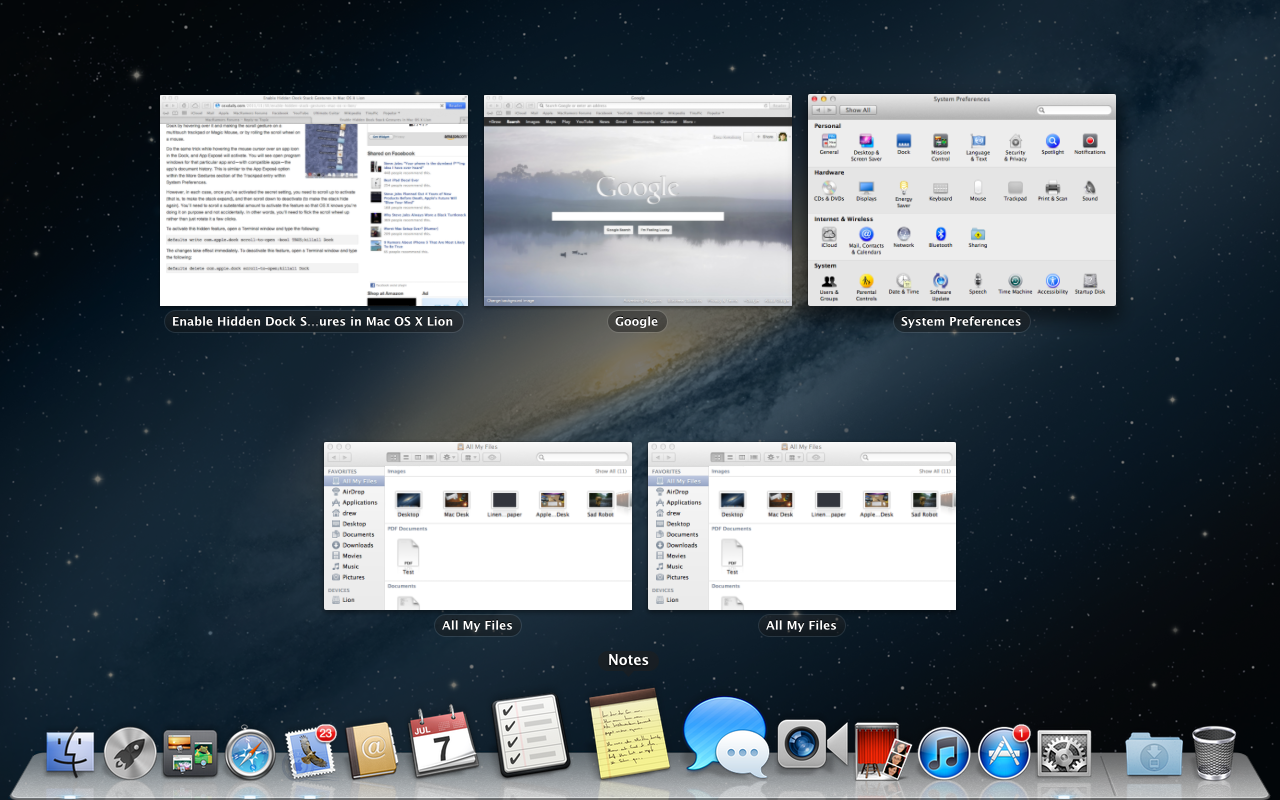This screenshot has width=1280, height=800.
Task: Open Security & Privacy preference icon
Action: (1016, 146)
